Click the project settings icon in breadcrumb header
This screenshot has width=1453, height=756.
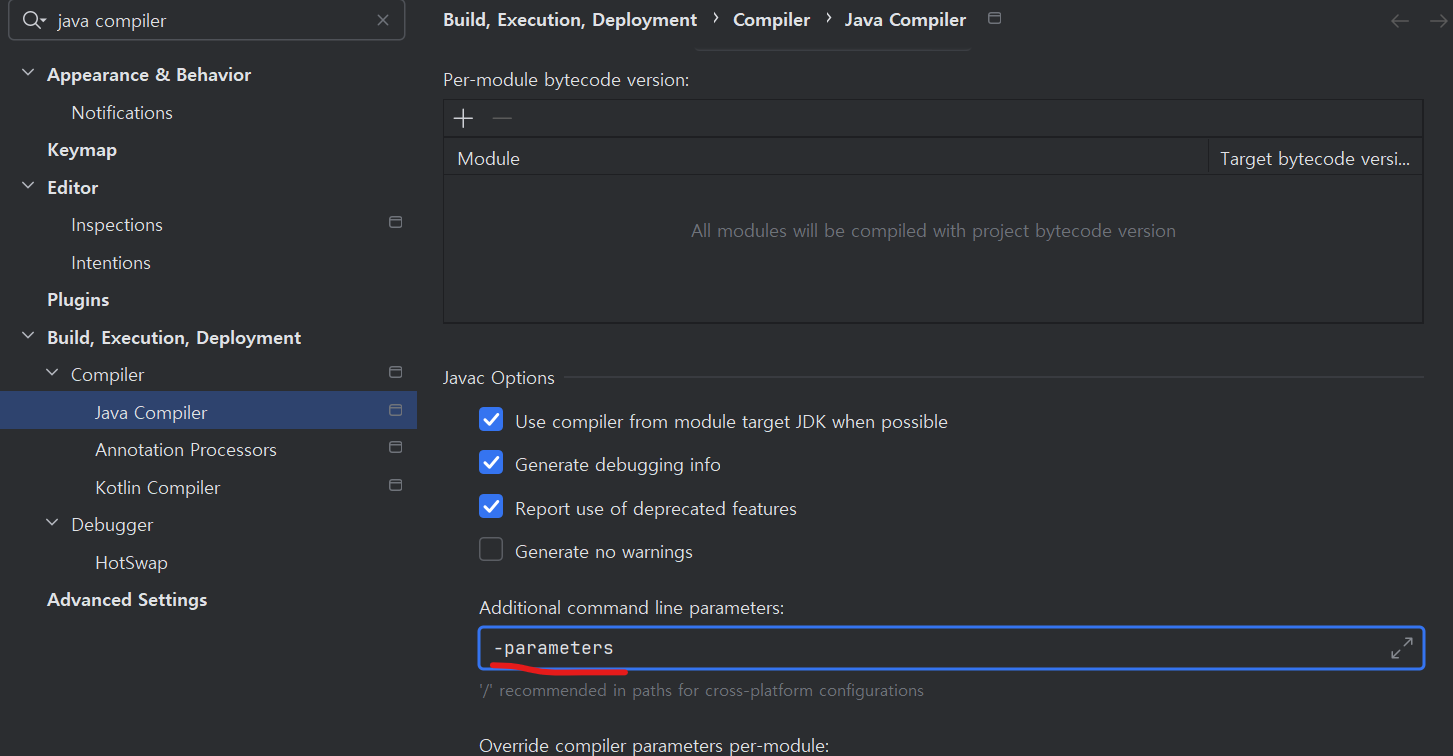pos(993,18)
